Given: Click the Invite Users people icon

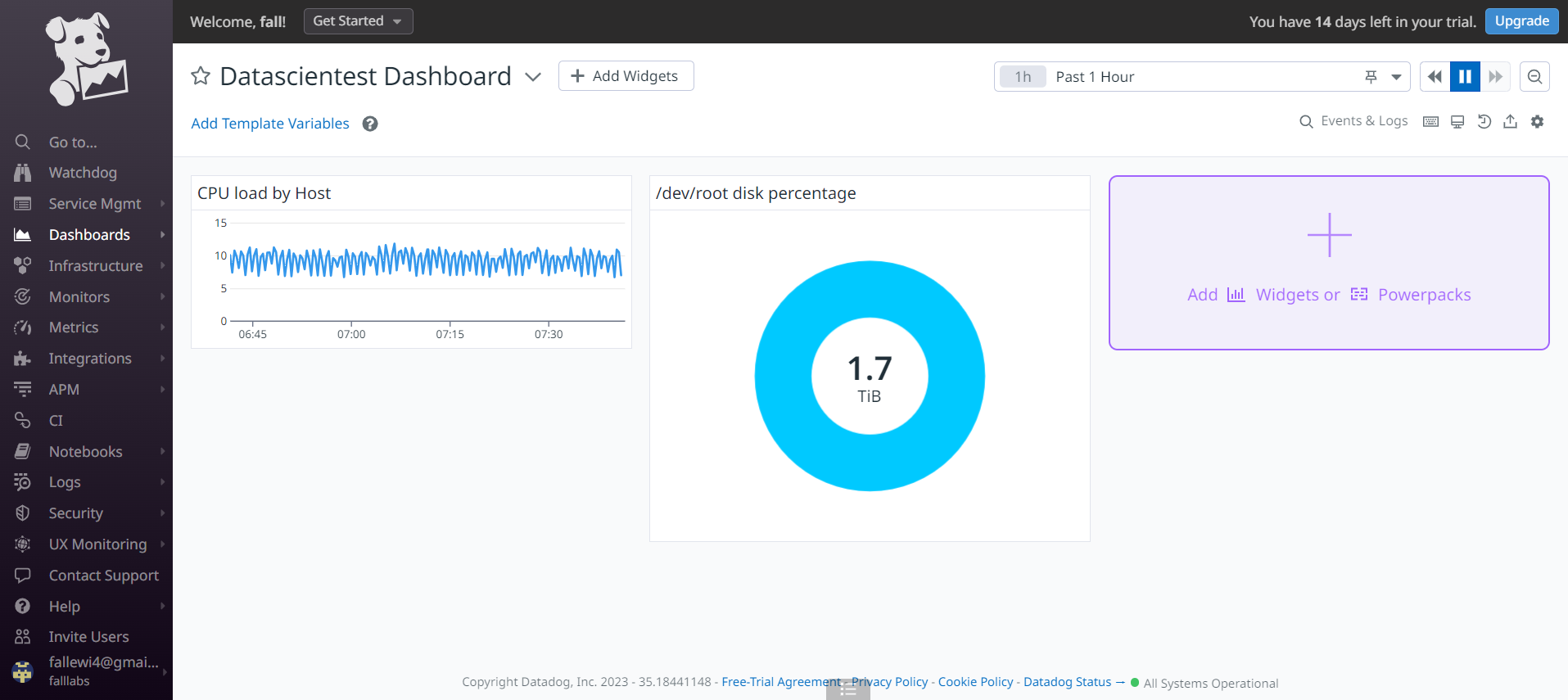Looking at the screenshot, I should tap(23, 637).
